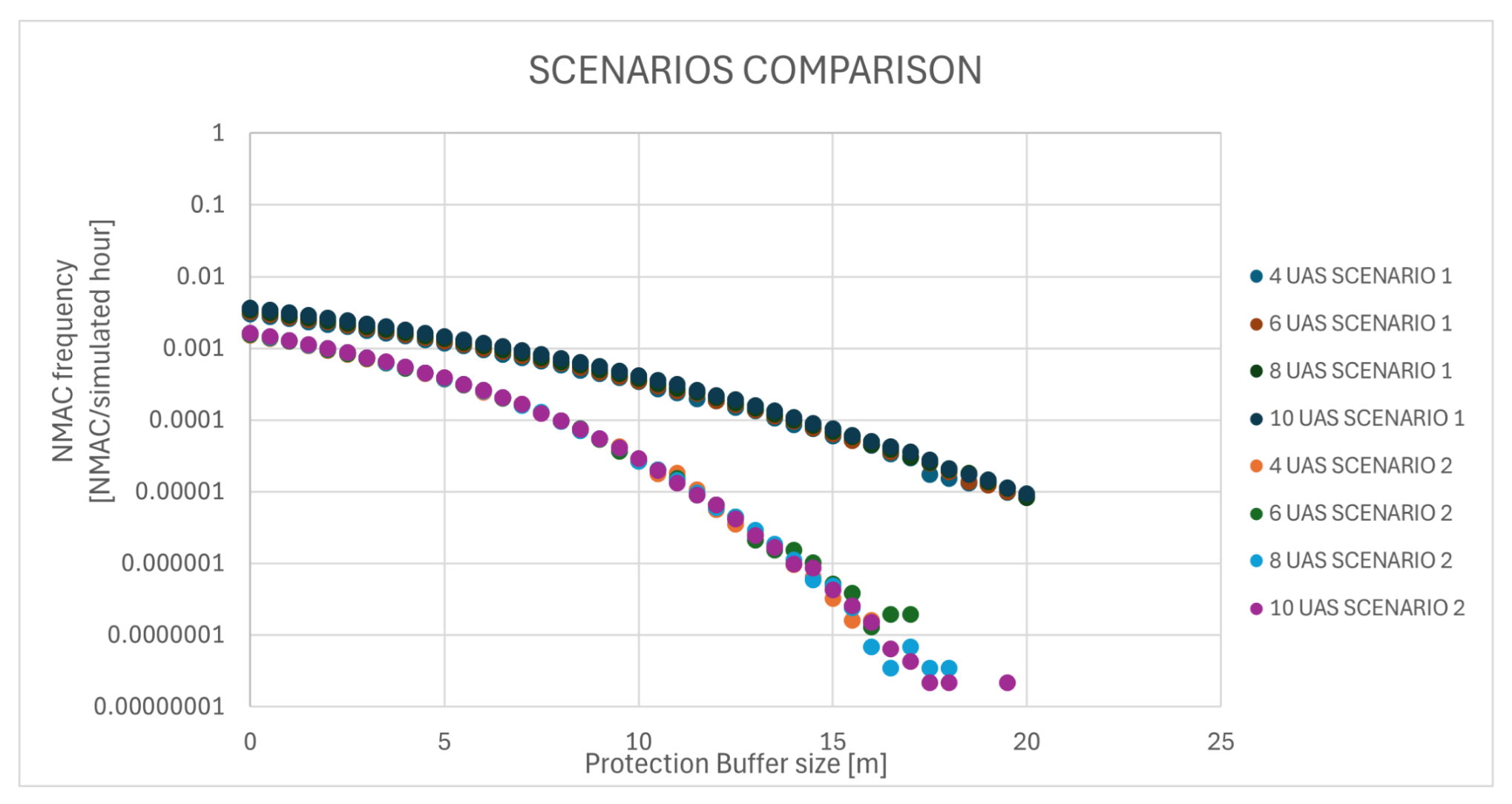1512x804 pixels.
Task: Select the 10 UAS SCENARIO 1 legend entry
Action: pyautogui.click(x=1357, y=418)
